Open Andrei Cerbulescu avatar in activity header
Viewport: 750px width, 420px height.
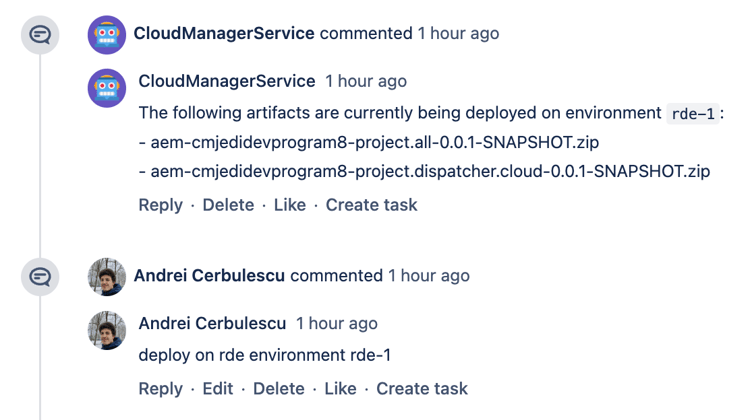point(107,276)
